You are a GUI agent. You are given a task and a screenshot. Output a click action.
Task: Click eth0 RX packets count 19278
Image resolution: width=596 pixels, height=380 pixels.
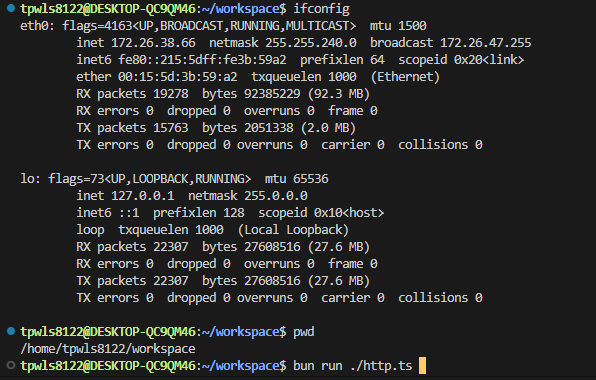point(171,94)
